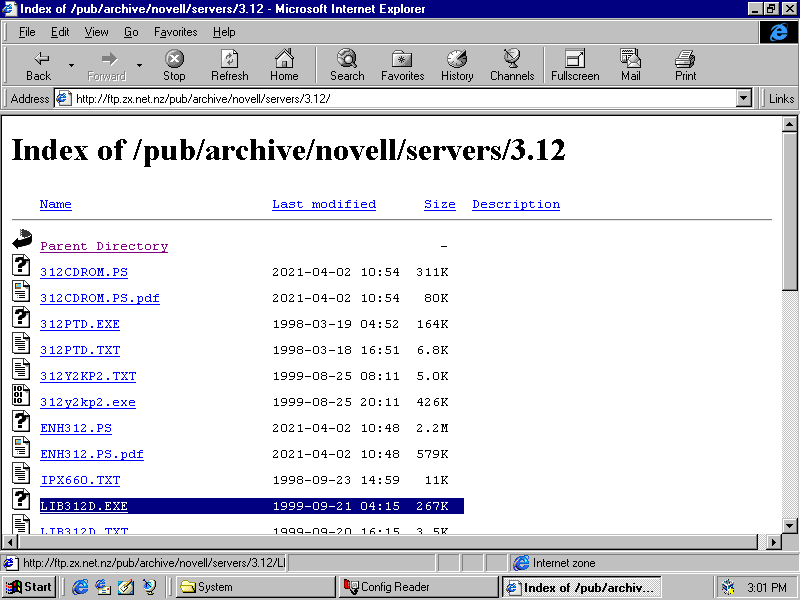Click the View Channels quick launch icon
Image resolution: width=800 pixels, height=600 pixels.
(x=149, y=587)
